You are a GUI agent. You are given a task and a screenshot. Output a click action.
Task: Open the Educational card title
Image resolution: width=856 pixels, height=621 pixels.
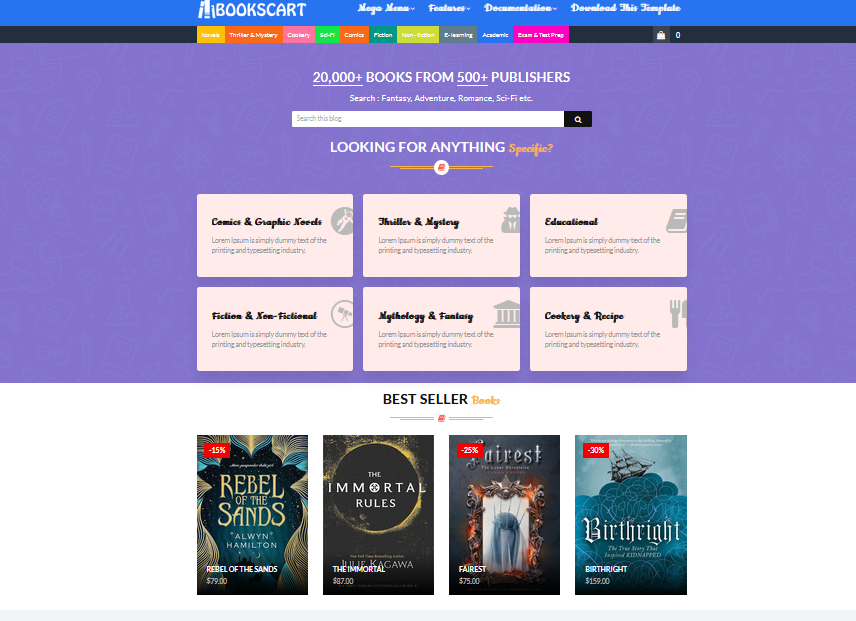[571, 222]
